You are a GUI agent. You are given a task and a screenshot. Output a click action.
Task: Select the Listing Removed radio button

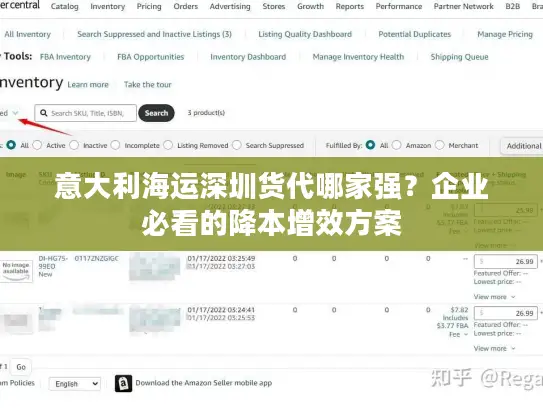[168, 145]
